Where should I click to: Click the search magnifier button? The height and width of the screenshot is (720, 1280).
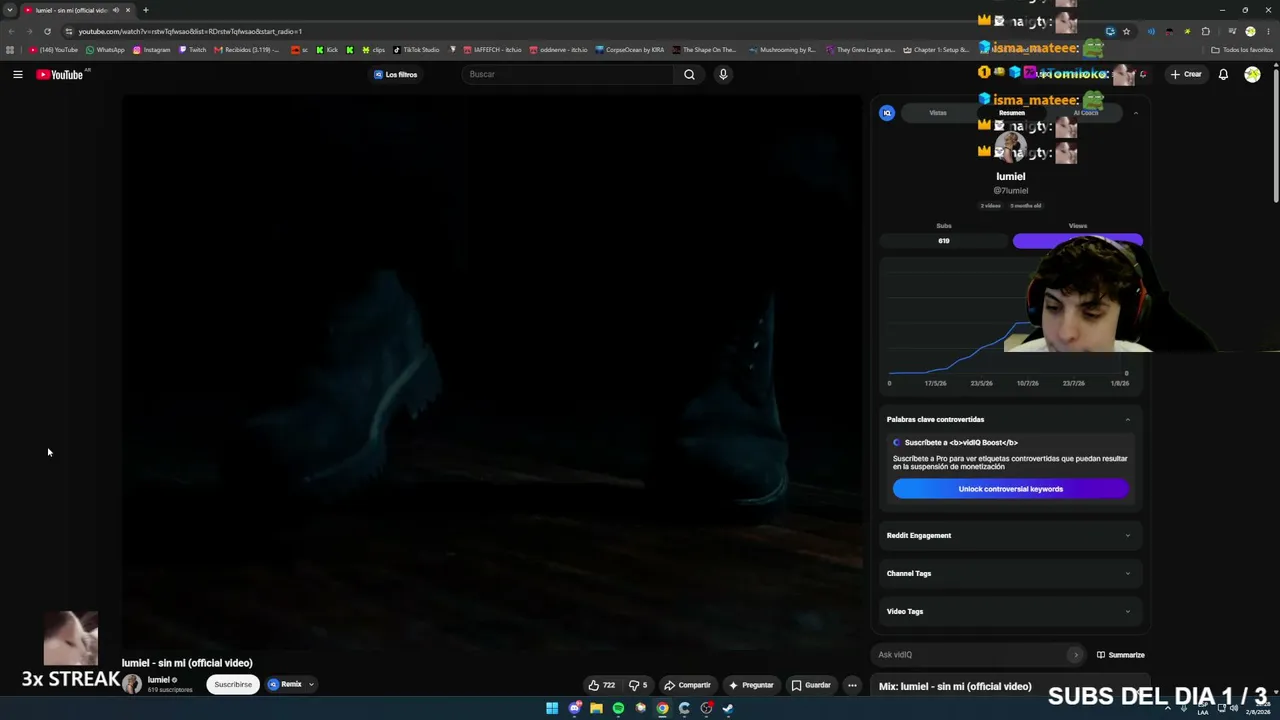tap(689, 74)
